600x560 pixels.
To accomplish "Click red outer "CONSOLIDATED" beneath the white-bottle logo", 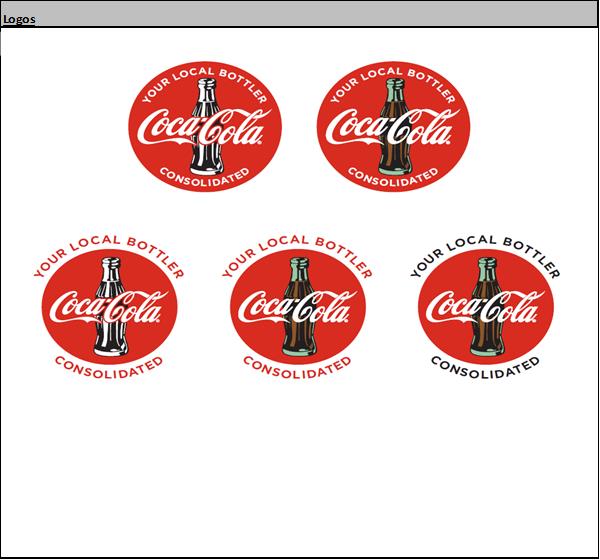I will tap(108, 365).
